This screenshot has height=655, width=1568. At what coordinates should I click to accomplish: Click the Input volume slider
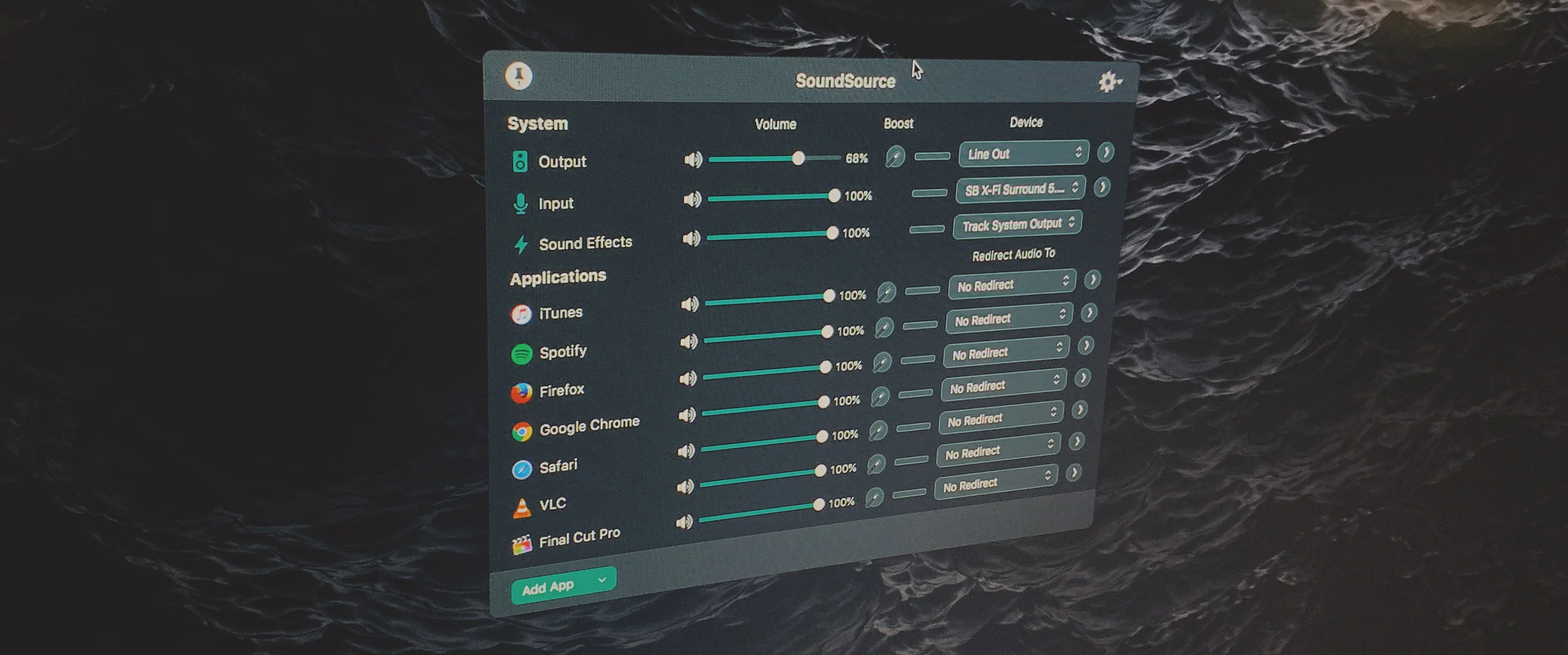775,197
